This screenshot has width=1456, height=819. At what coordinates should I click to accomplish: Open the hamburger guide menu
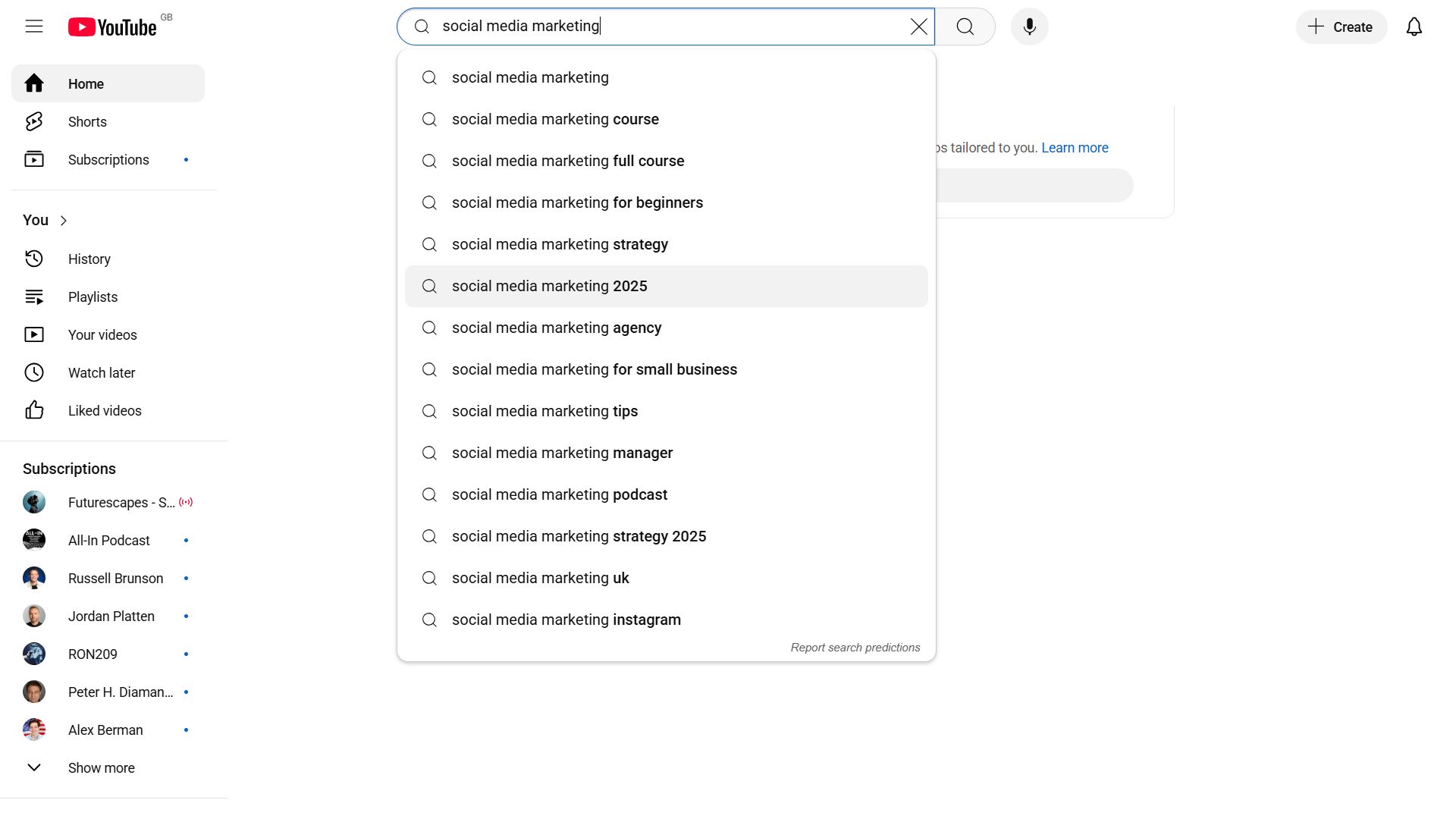click(x=34, y=27)
